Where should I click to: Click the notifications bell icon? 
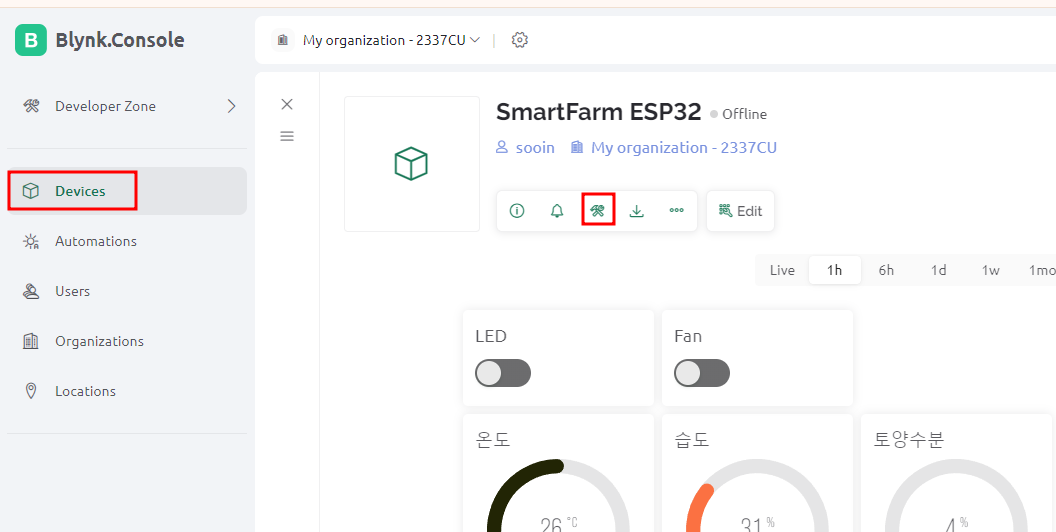556,211
